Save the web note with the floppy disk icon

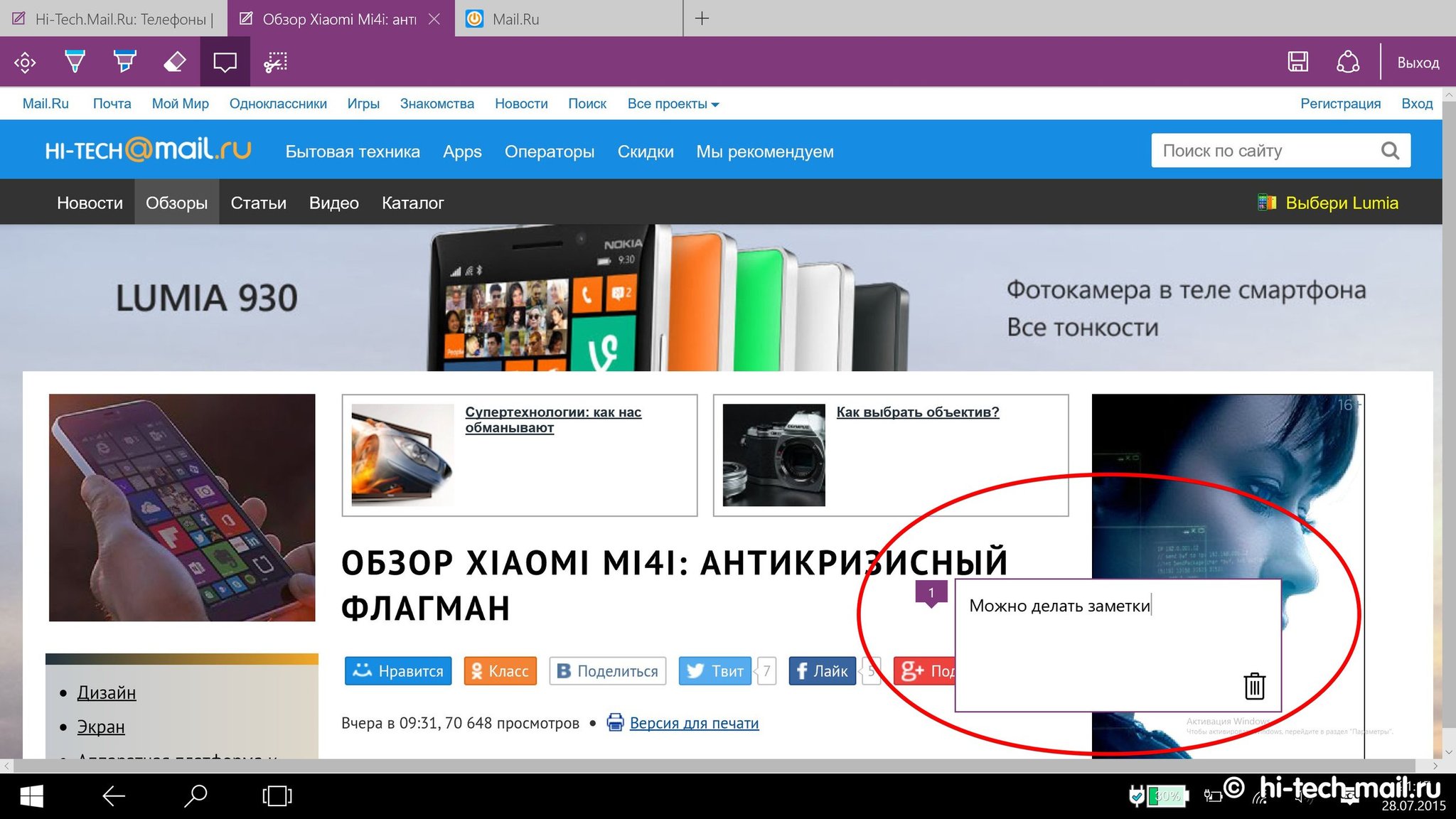1297,62
